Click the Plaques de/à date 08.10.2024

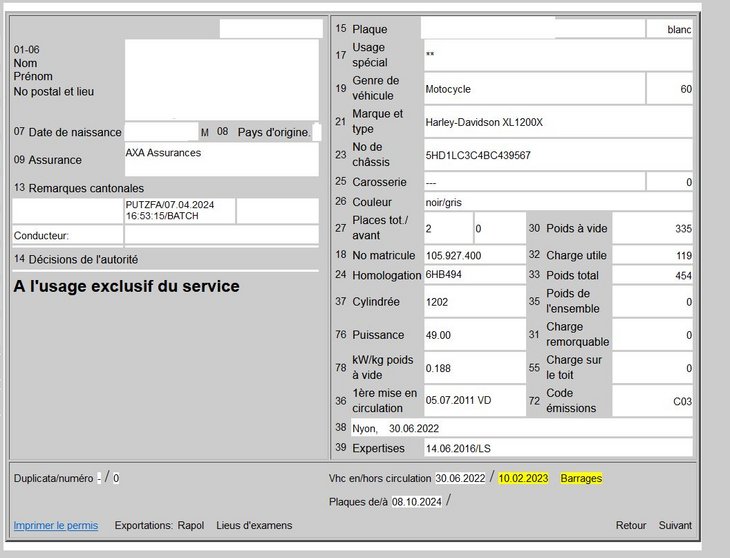(417, 501)
